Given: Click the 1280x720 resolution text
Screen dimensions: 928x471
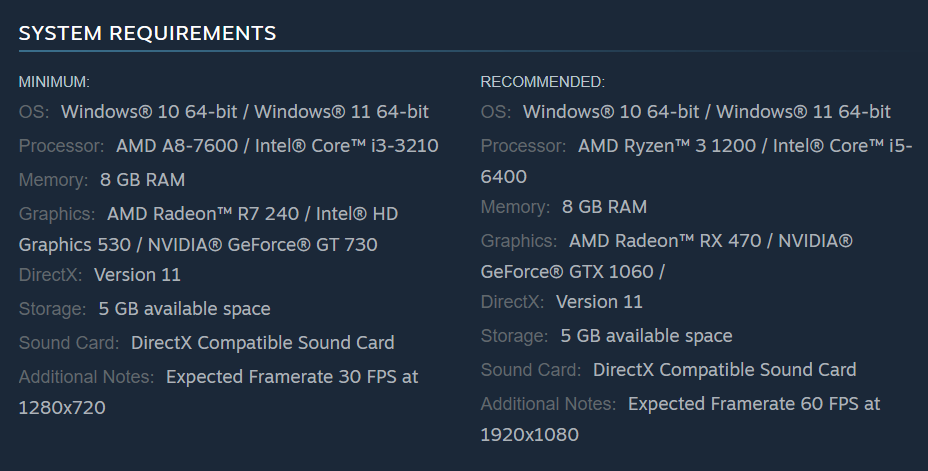Looking at the screenshot, I should [62, 407].
